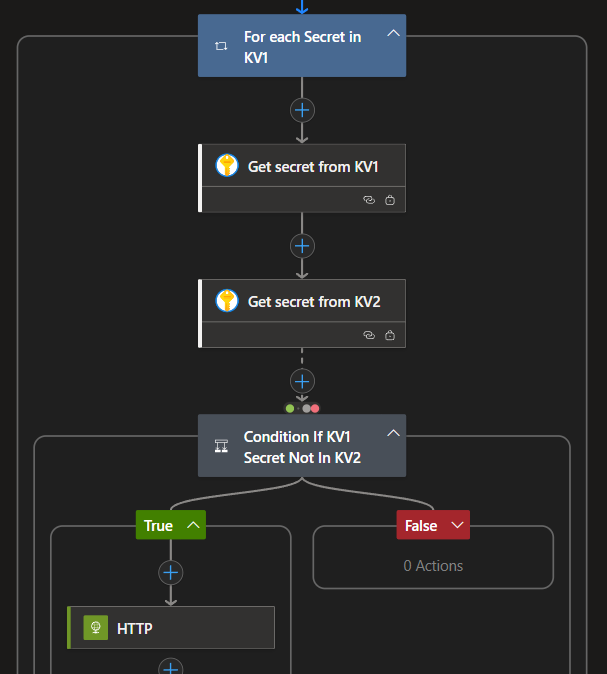607x674 pixels.
Task: Add action above Get secret from KV1
Action: (302, 110)
